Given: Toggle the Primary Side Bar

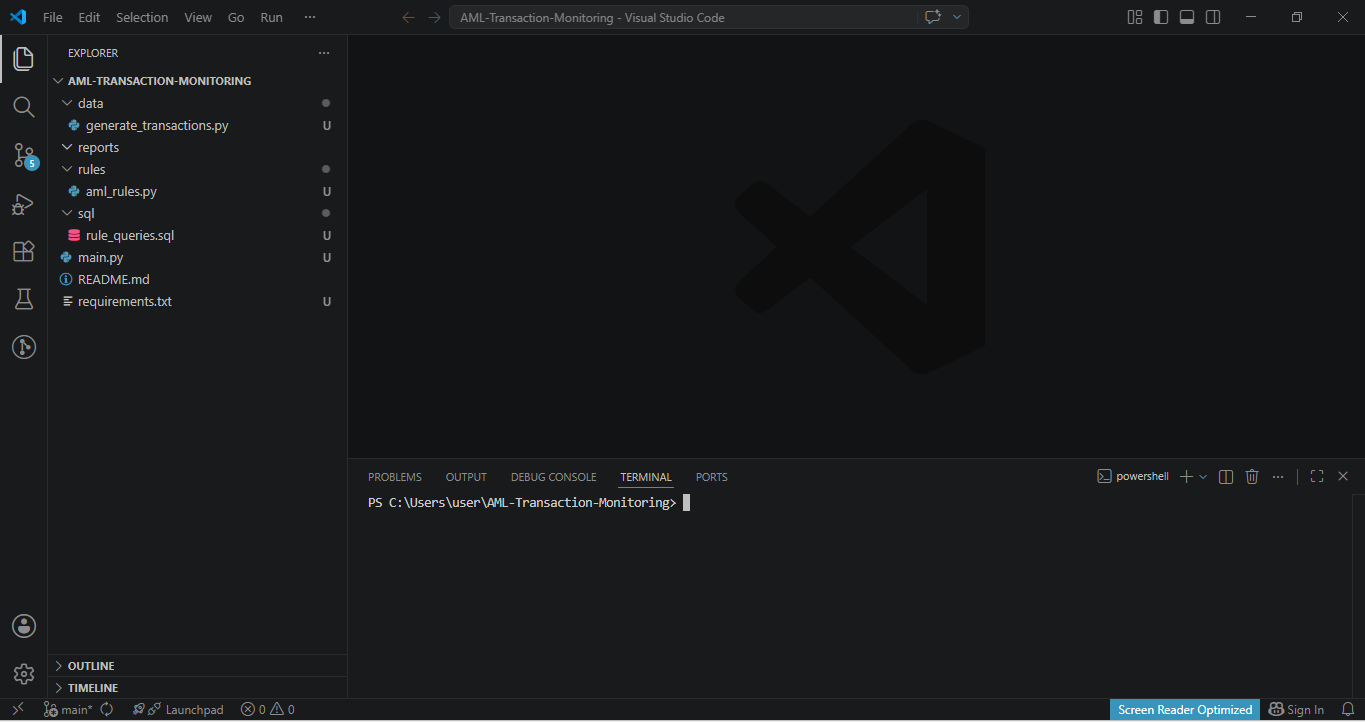Looking at the screenshot, I should pos(1161,17).
